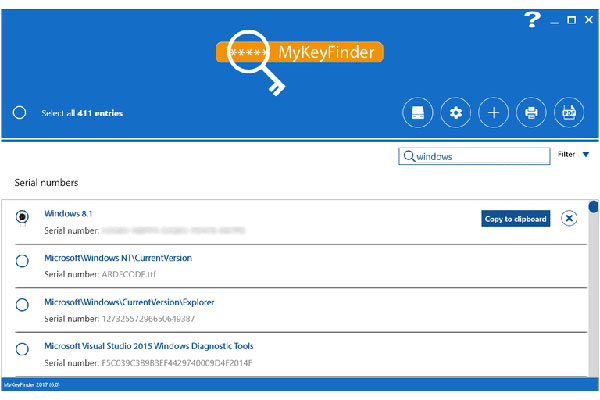600x400 pixels.
Task: Click 'Select all 411 entries' label
Action: 82,113
